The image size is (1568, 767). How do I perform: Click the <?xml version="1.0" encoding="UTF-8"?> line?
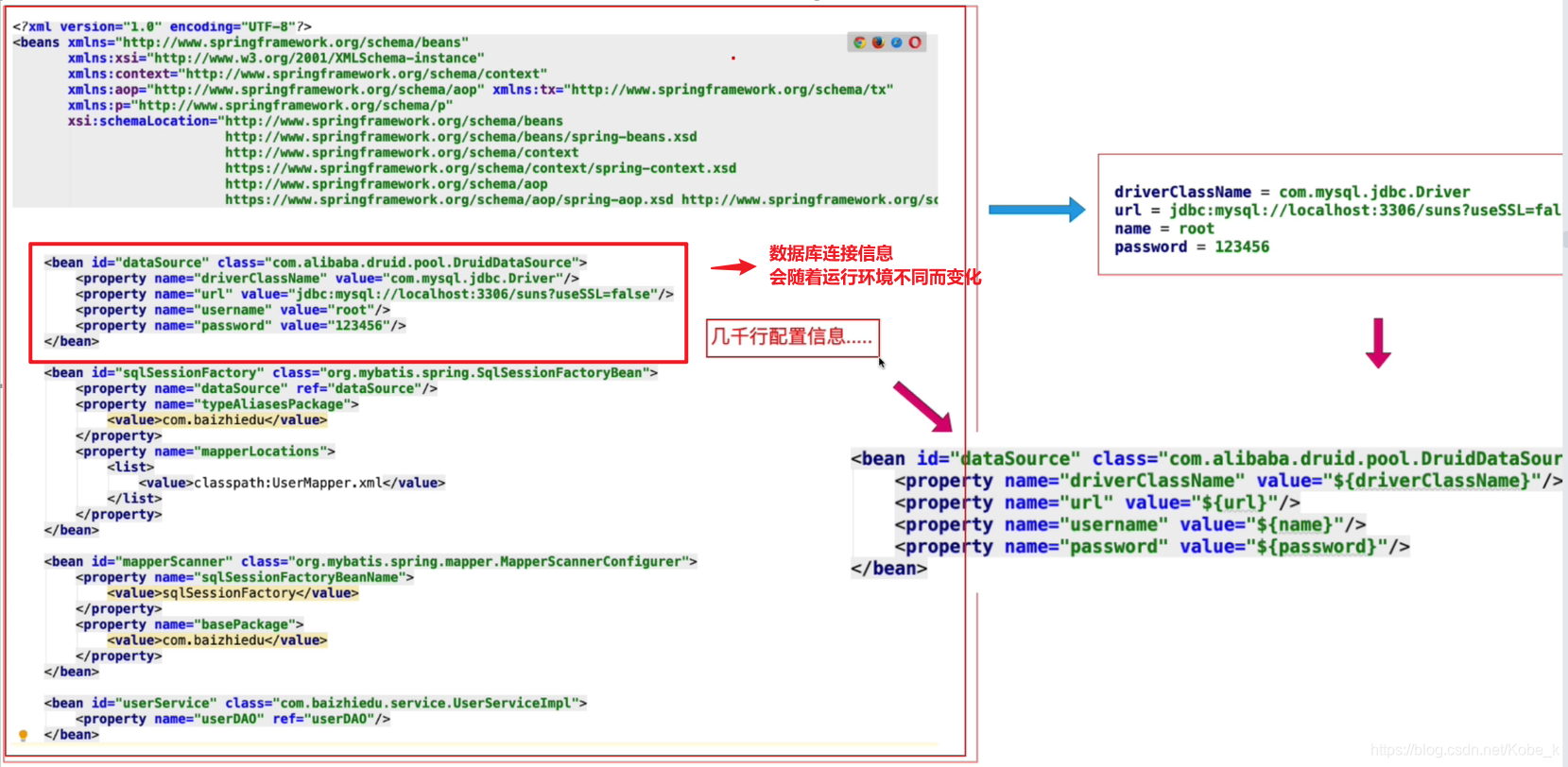(x=162, y=26)
